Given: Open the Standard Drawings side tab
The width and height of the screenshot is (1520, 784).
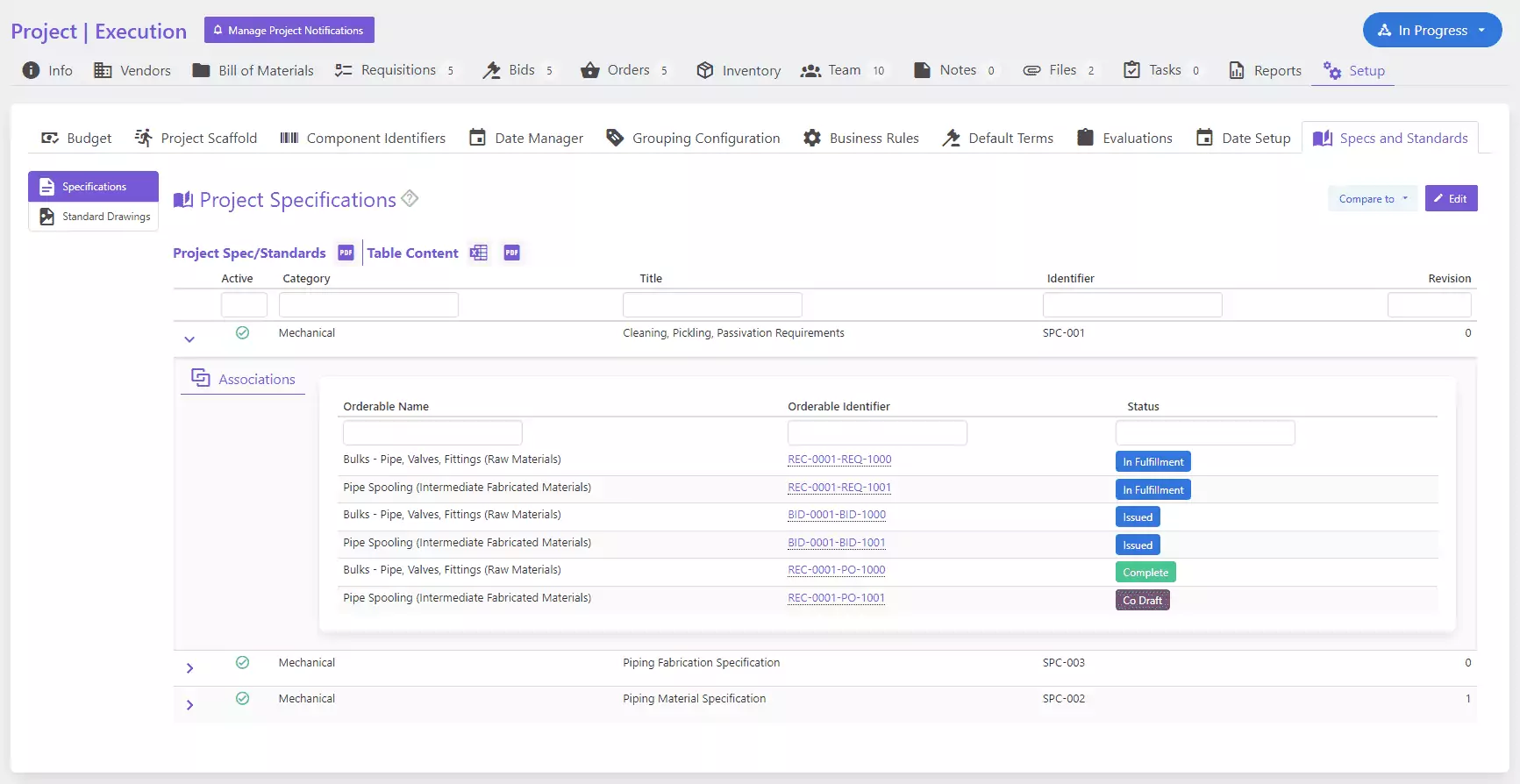Looking at the screenshot, I should [x=94, y=216].
